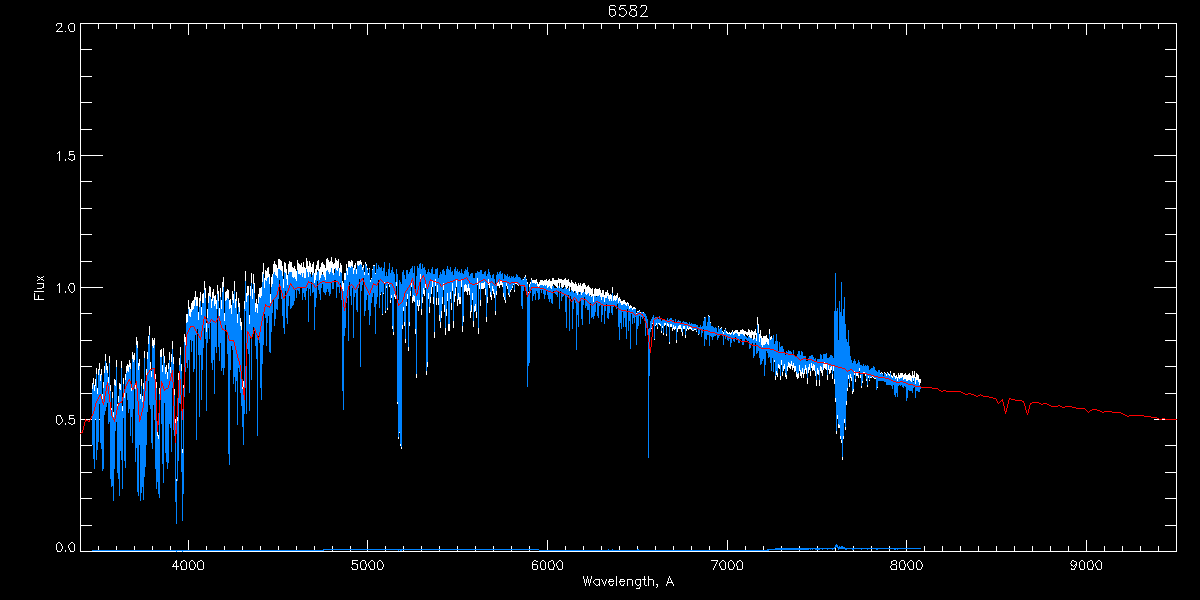Viewport: 1200px width, 600px height.
Task: Select the Flux axis label
Action: pos(40,288)
